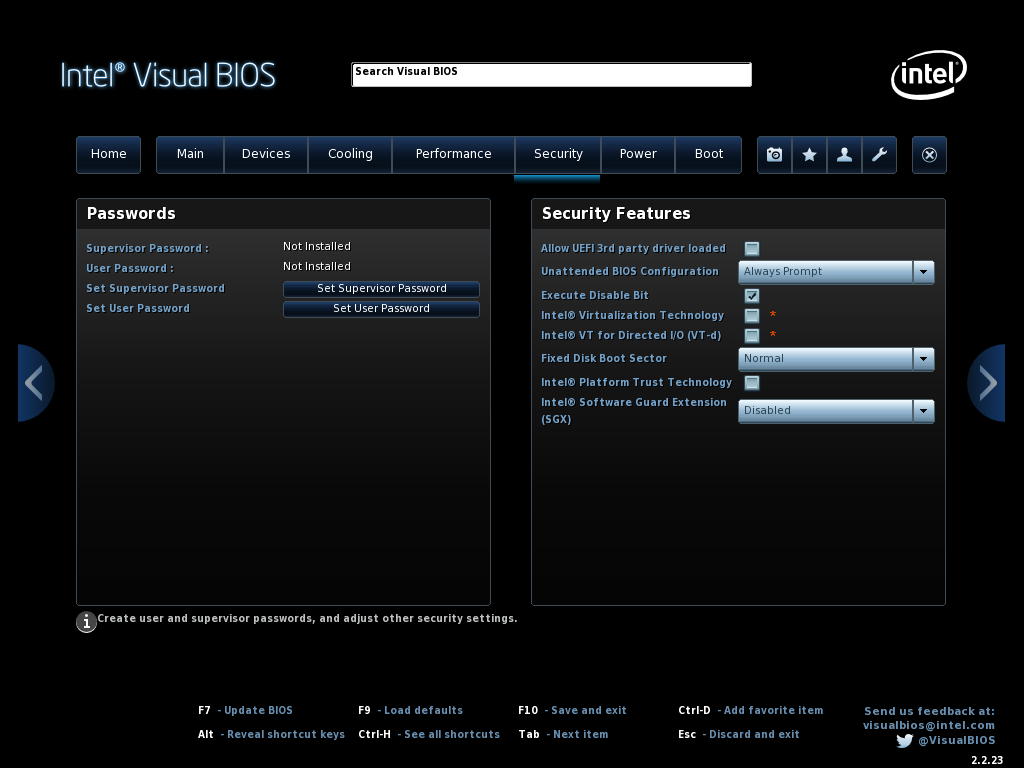The width and height of the screenshot is (1024, 768).
Task: Go to next page with right arrow
Action: coord(987,383)
